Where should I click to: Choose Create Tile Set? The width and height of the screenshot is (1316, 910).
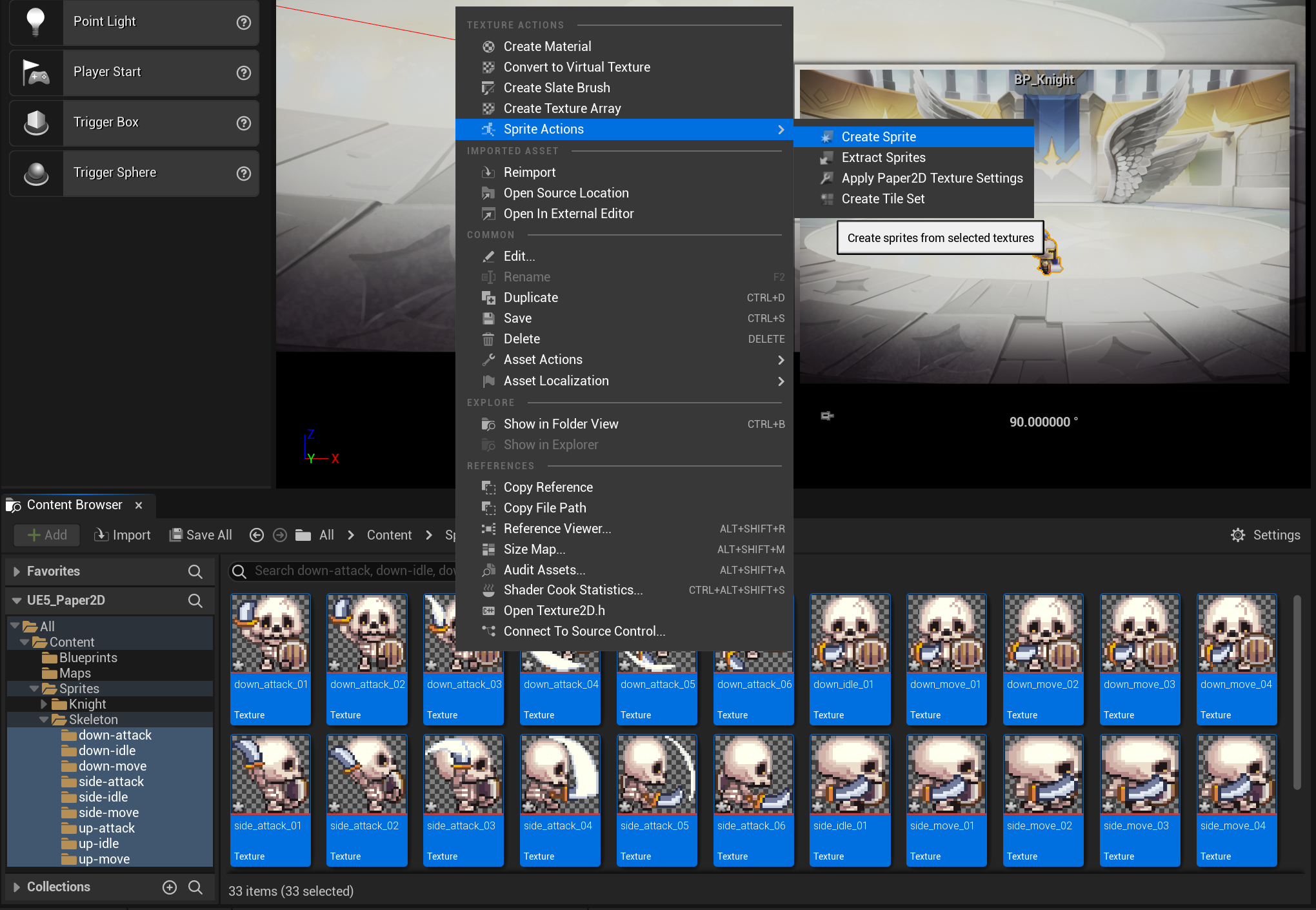click(913, 199)
